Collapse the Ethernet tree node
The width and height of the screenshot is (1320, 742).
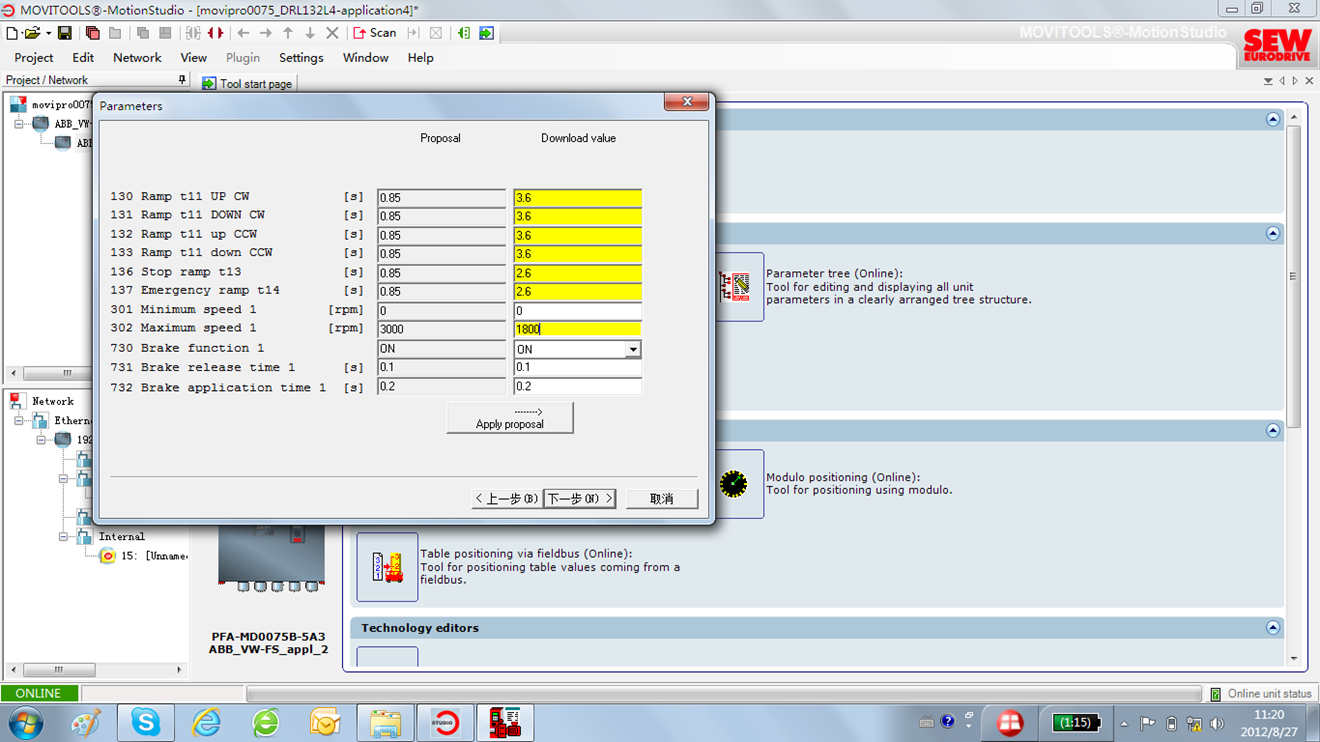click(19, 421)
